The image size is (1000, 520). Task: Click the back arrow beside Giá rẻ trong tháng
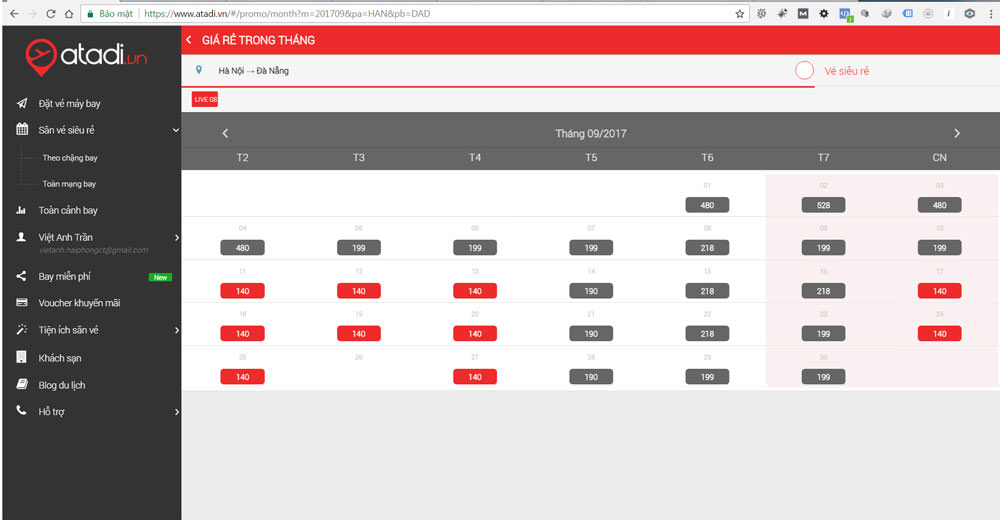[189, 40]
